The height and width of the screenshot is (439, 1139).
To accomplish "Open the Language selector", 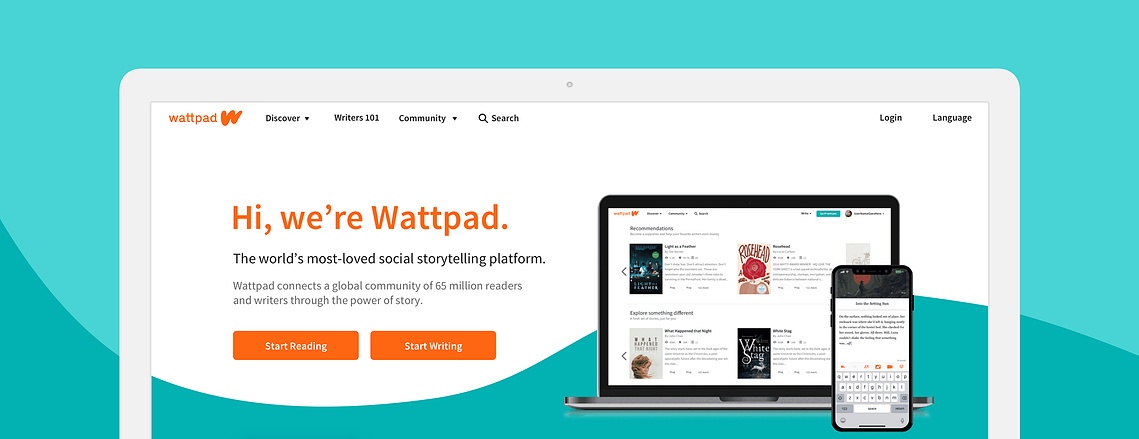I will pyautogui.click(x=952, y=118).
